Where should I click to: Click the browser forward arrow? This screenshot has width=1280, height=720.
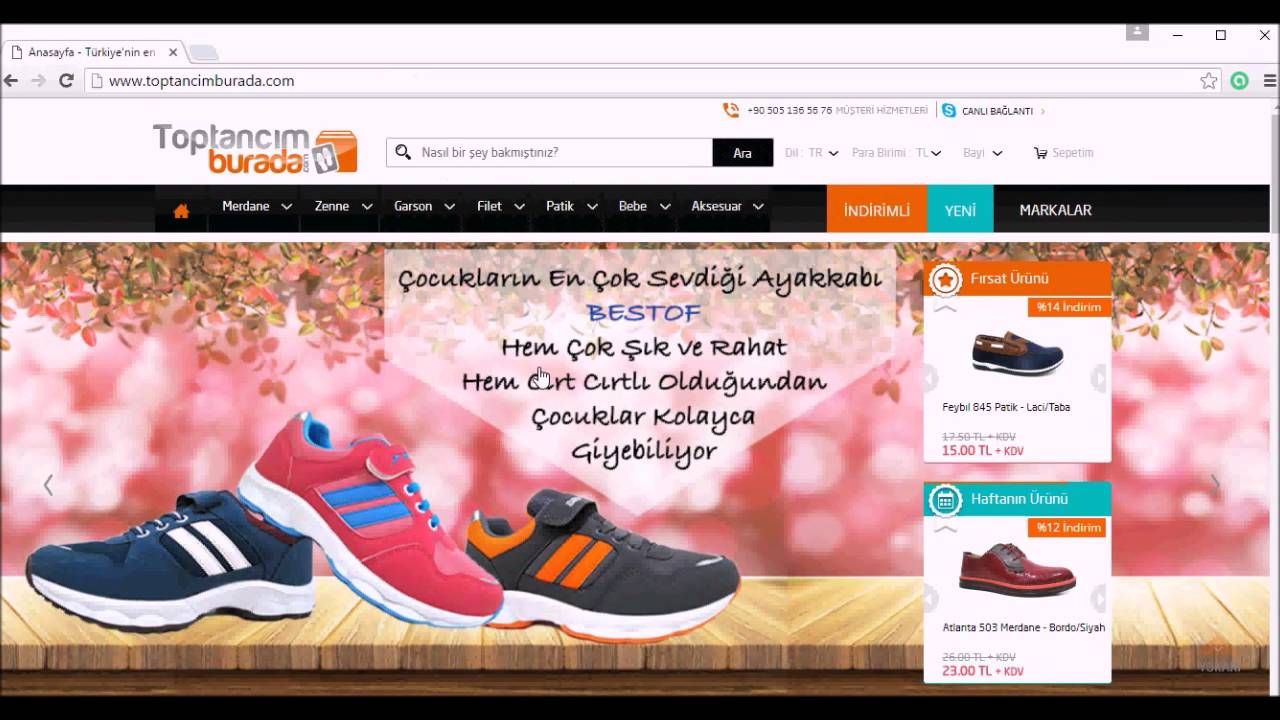tap(38, 81)
